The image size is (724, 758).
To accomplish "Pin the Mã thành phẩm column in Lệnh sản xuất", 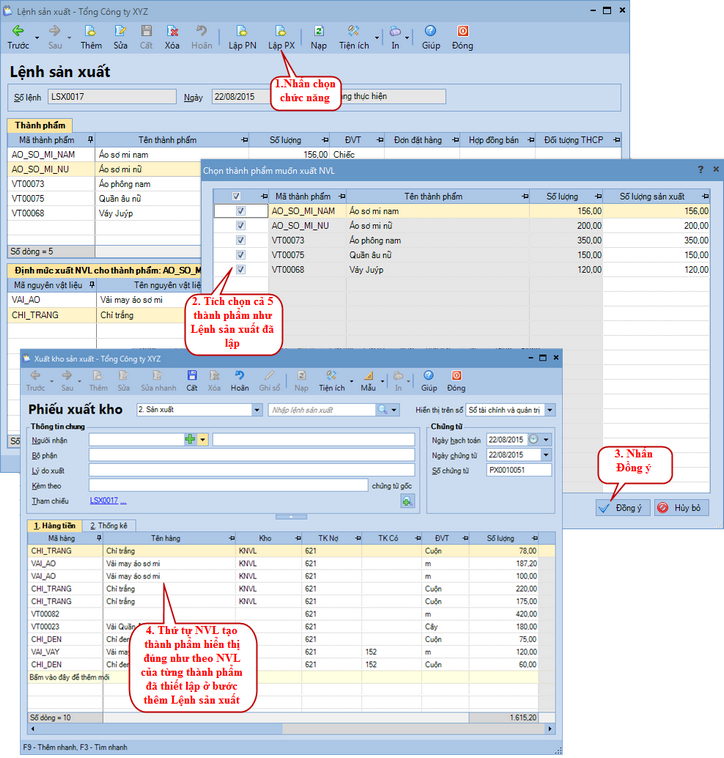I will click(90, 140).
